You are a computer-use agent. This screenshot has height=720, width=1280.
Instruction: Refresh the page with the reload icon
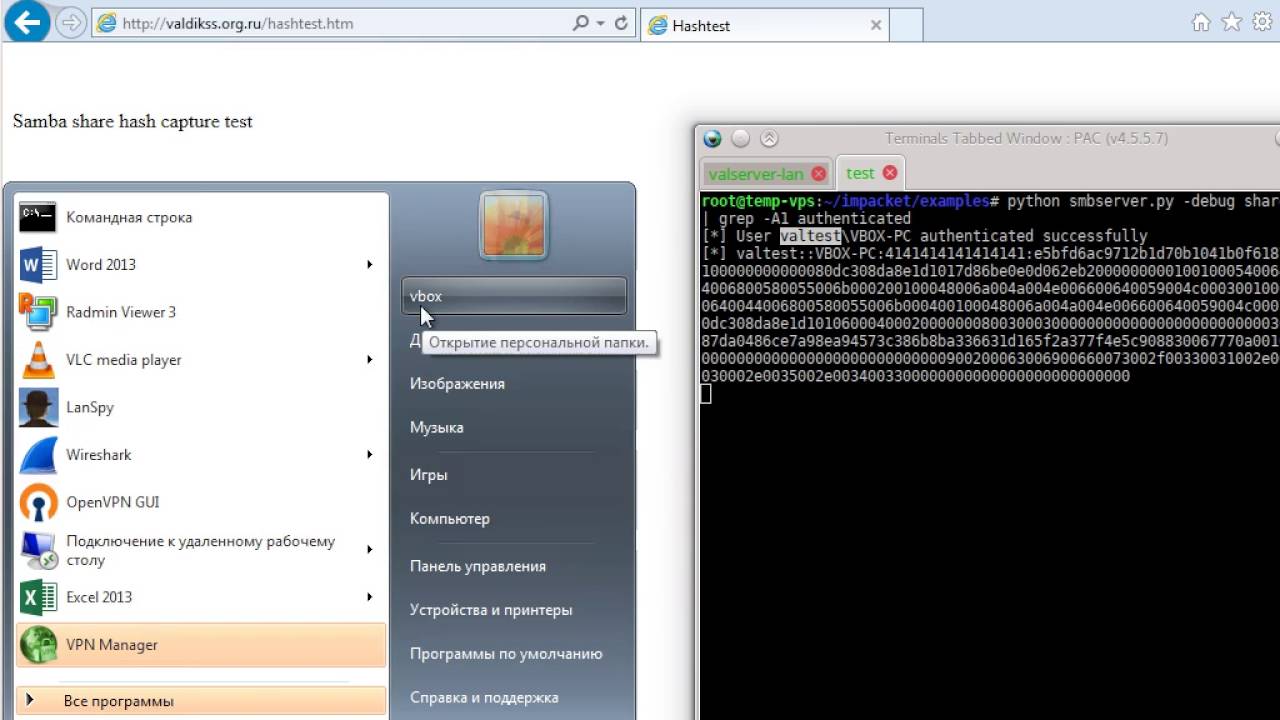pyautogui.click(x=621, y=23)
